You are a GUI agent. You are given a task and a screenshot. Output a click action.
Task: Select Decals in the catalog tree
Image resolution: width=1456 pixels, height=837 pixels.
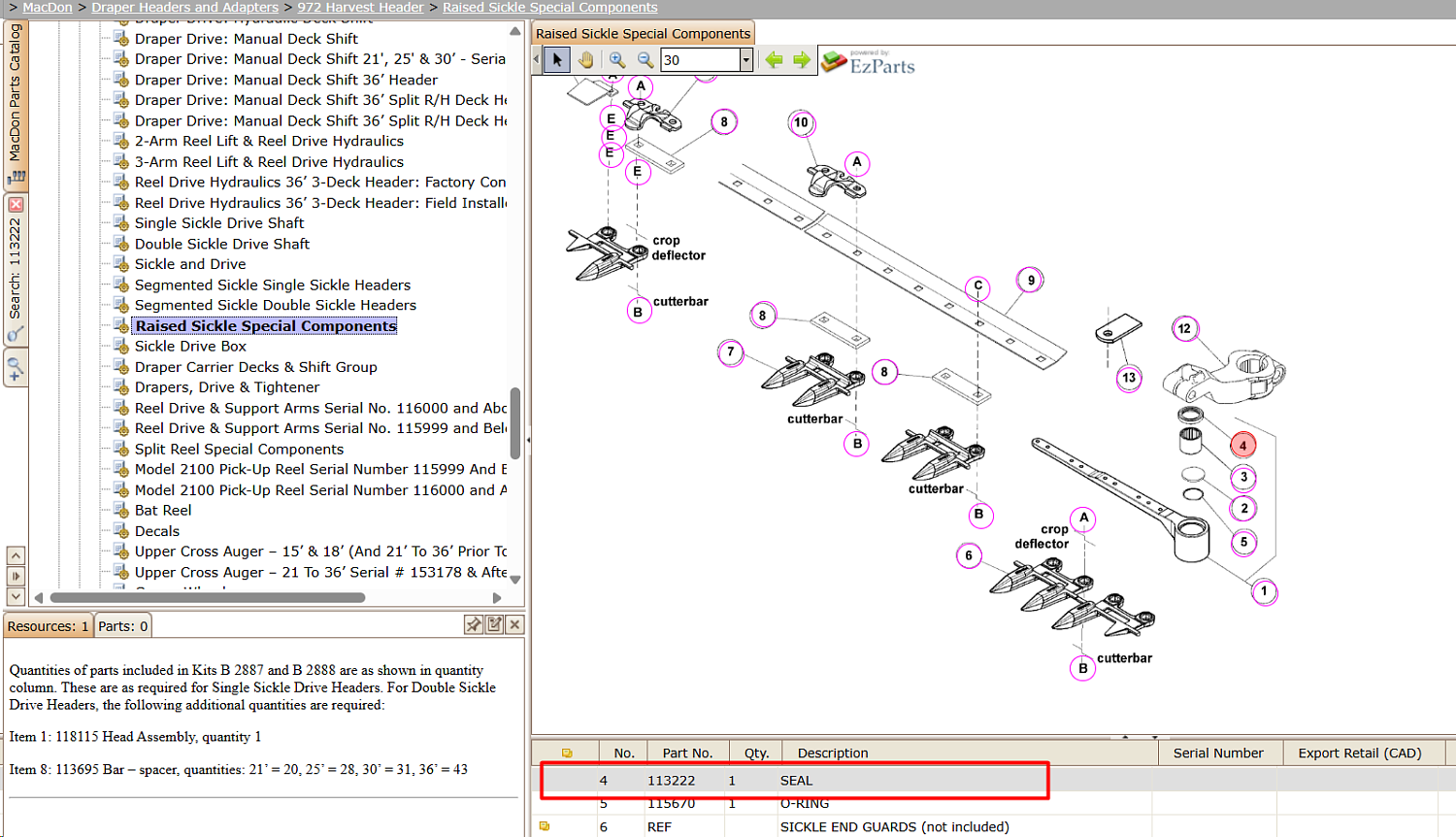pos(157,531)
